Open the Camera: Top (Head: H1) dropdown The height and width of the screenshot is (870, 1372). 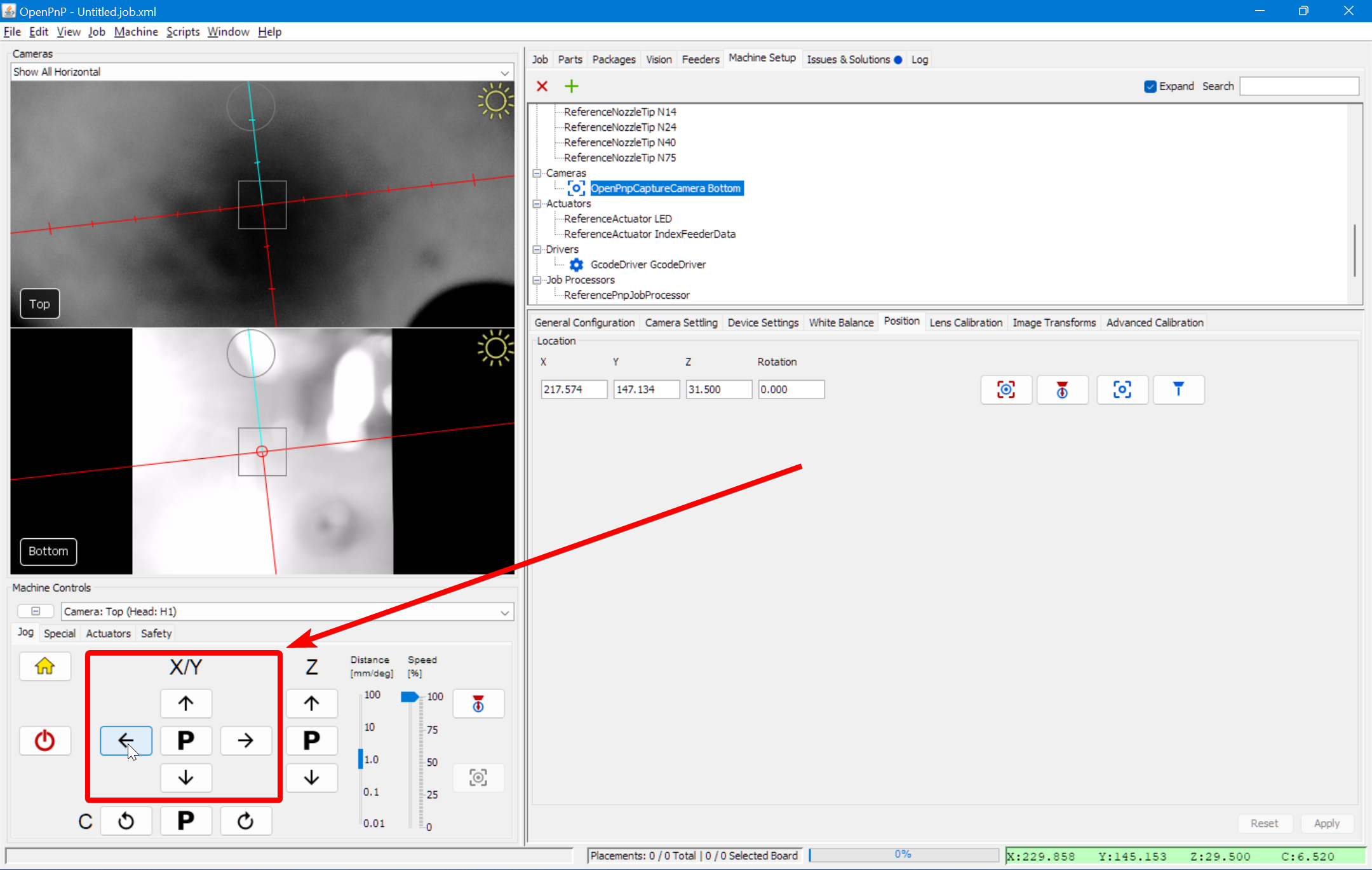504,612
